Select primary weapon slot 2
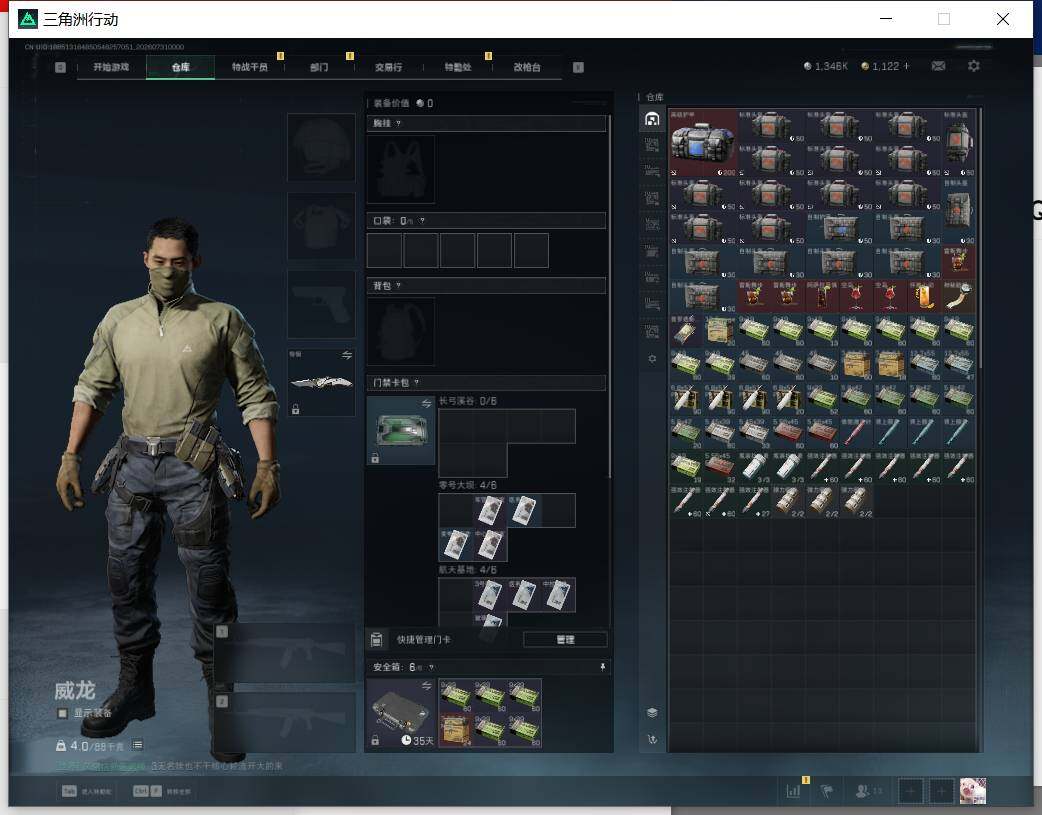The width and height of the screenshot is (1042, 815). point(284,723)
